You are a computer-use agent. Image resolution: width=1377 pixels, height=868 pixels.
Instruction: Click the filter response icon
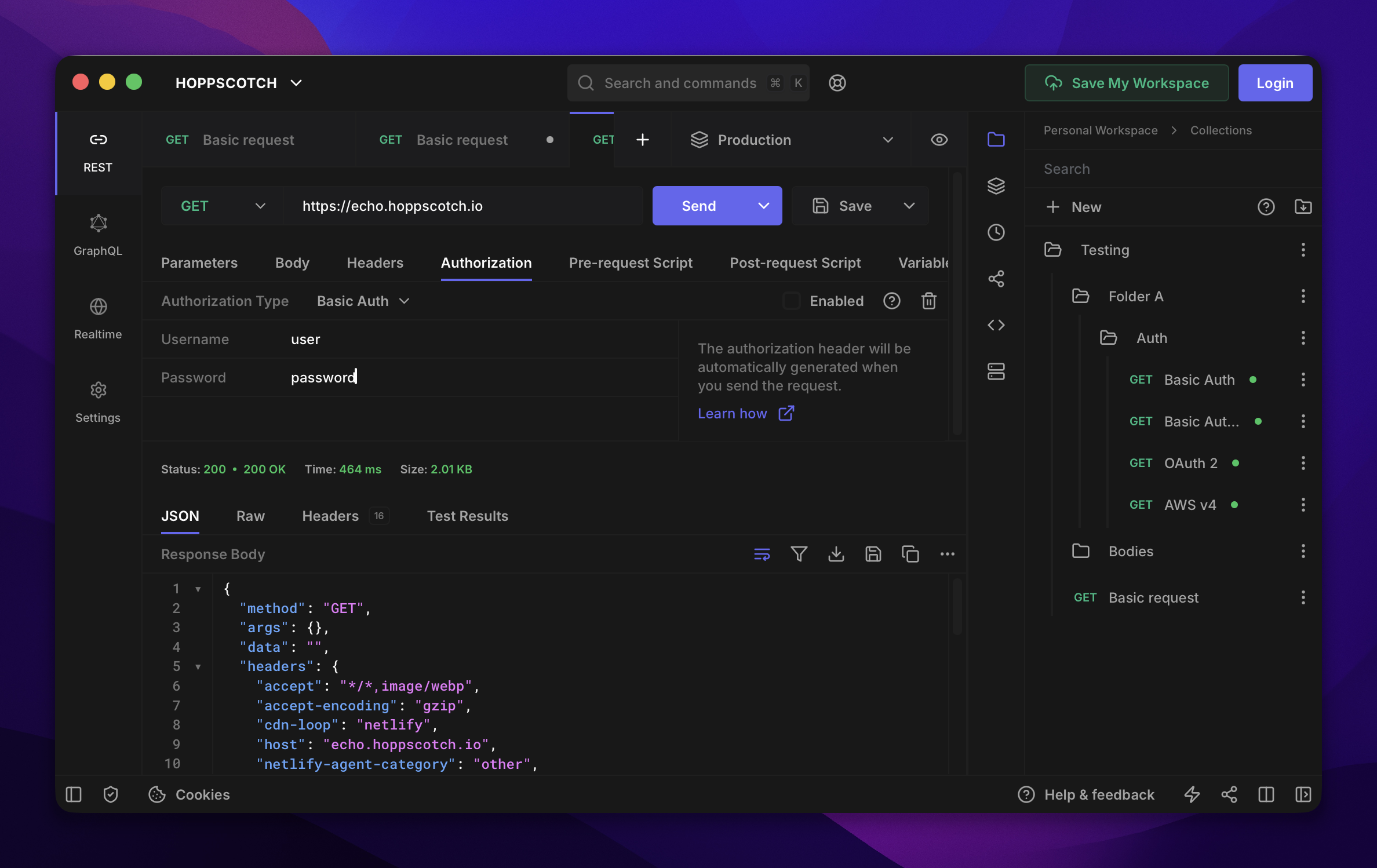coord(799,554)
